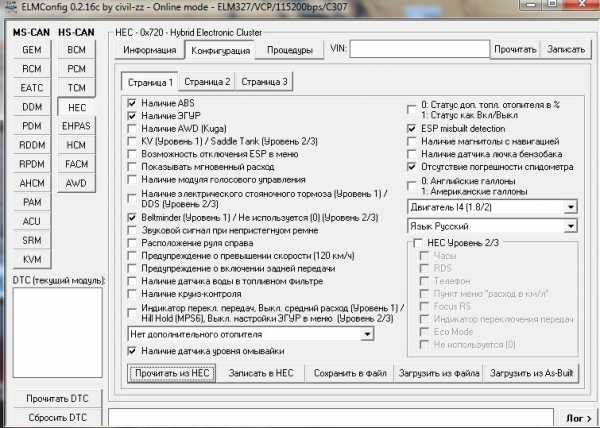Click the Сбросить DTC button

click(57, 417)
